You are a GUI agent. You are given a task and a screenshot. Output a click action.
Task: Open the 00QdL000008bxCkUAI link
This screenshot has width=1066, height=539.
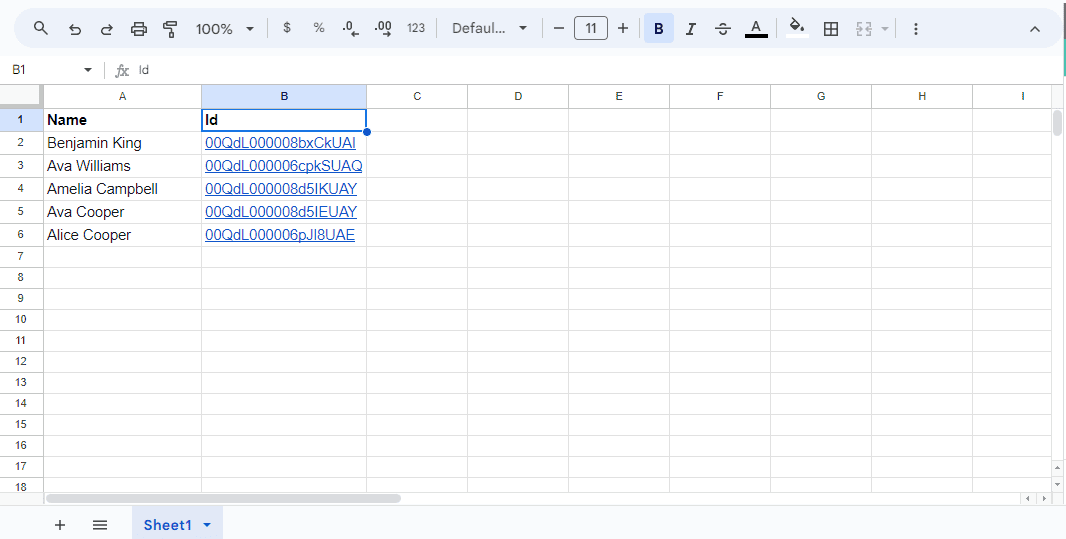tap(280, 143)
